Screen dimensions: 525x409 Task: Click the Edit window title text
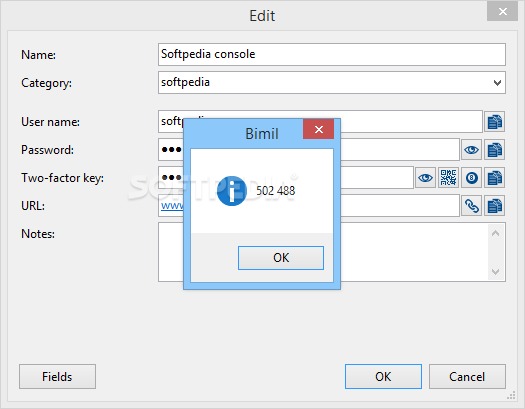[x=262, y=16]
